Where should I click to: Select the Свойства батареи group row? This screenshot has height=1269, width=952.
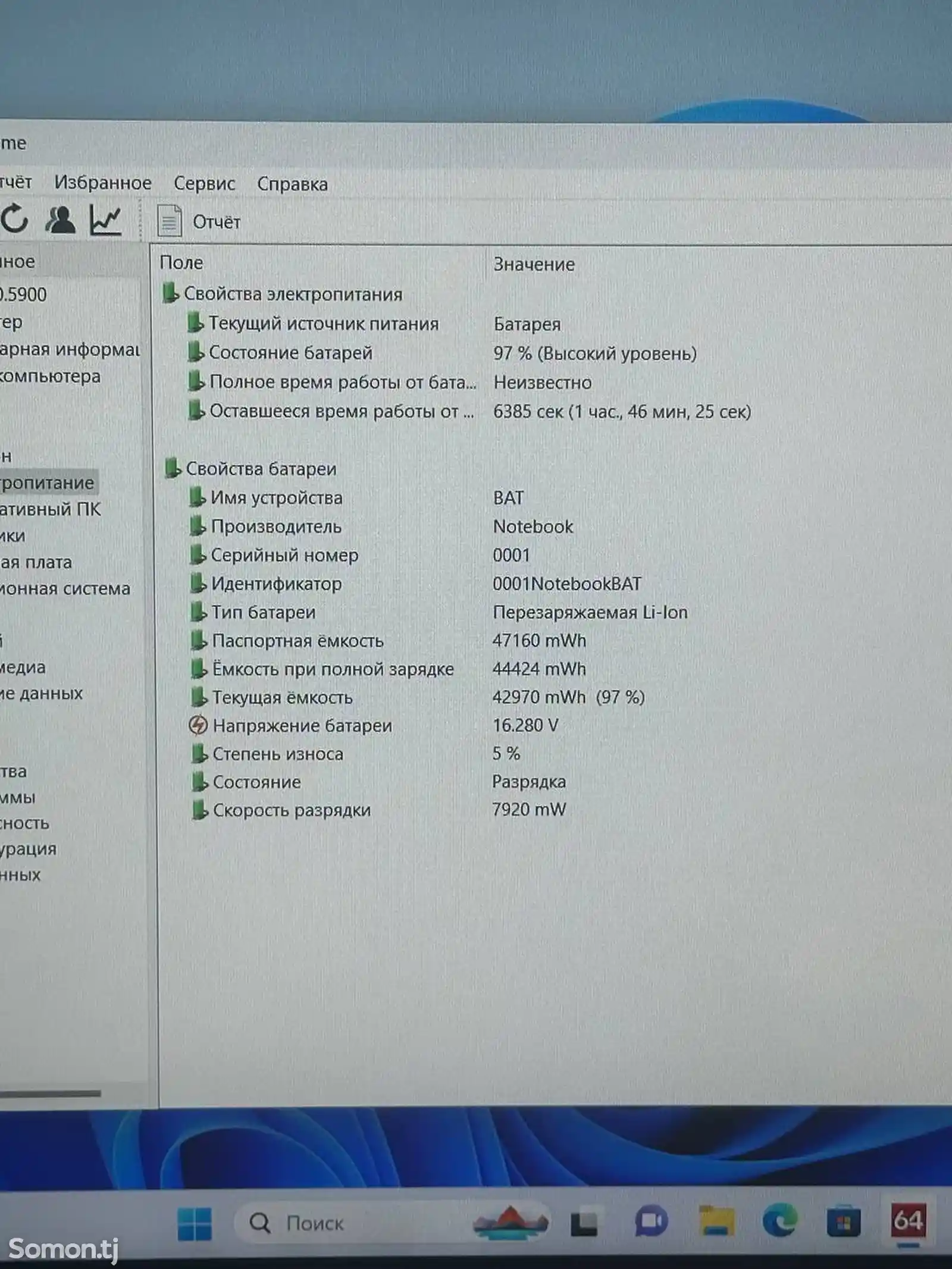click(x=250, y=468)
